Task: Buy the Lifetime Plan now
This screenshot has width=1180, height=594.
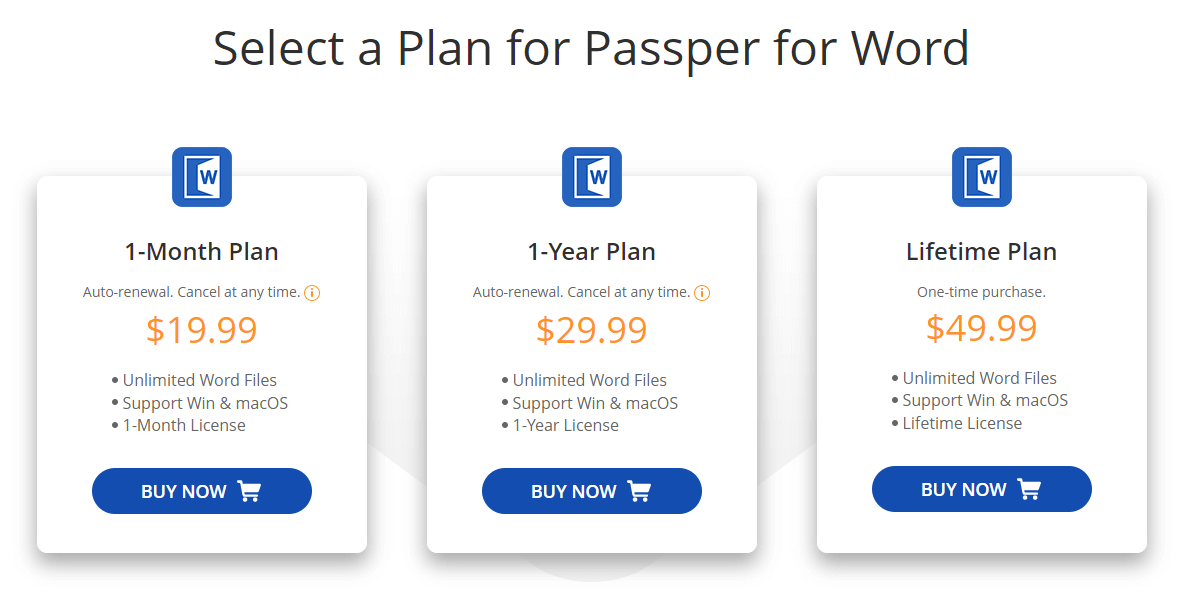Action: (x=981, y=489)
